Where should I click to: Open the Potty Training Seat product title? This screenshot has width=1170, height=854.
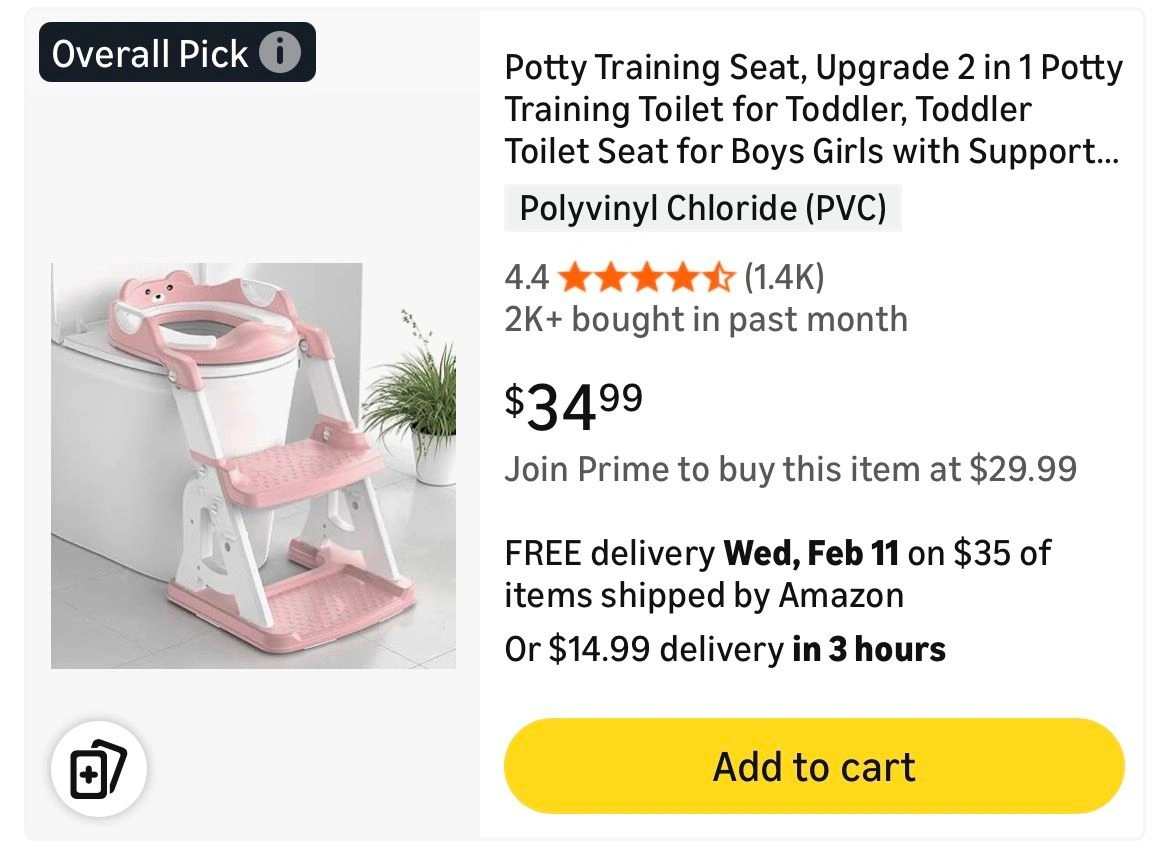(812, 109)
